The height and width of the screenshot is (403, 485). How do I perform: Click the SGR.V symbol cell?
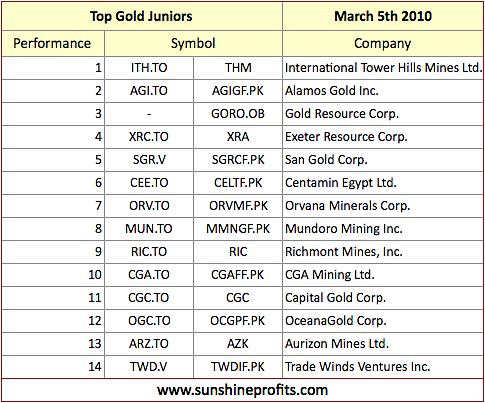[x=149, y=160]
